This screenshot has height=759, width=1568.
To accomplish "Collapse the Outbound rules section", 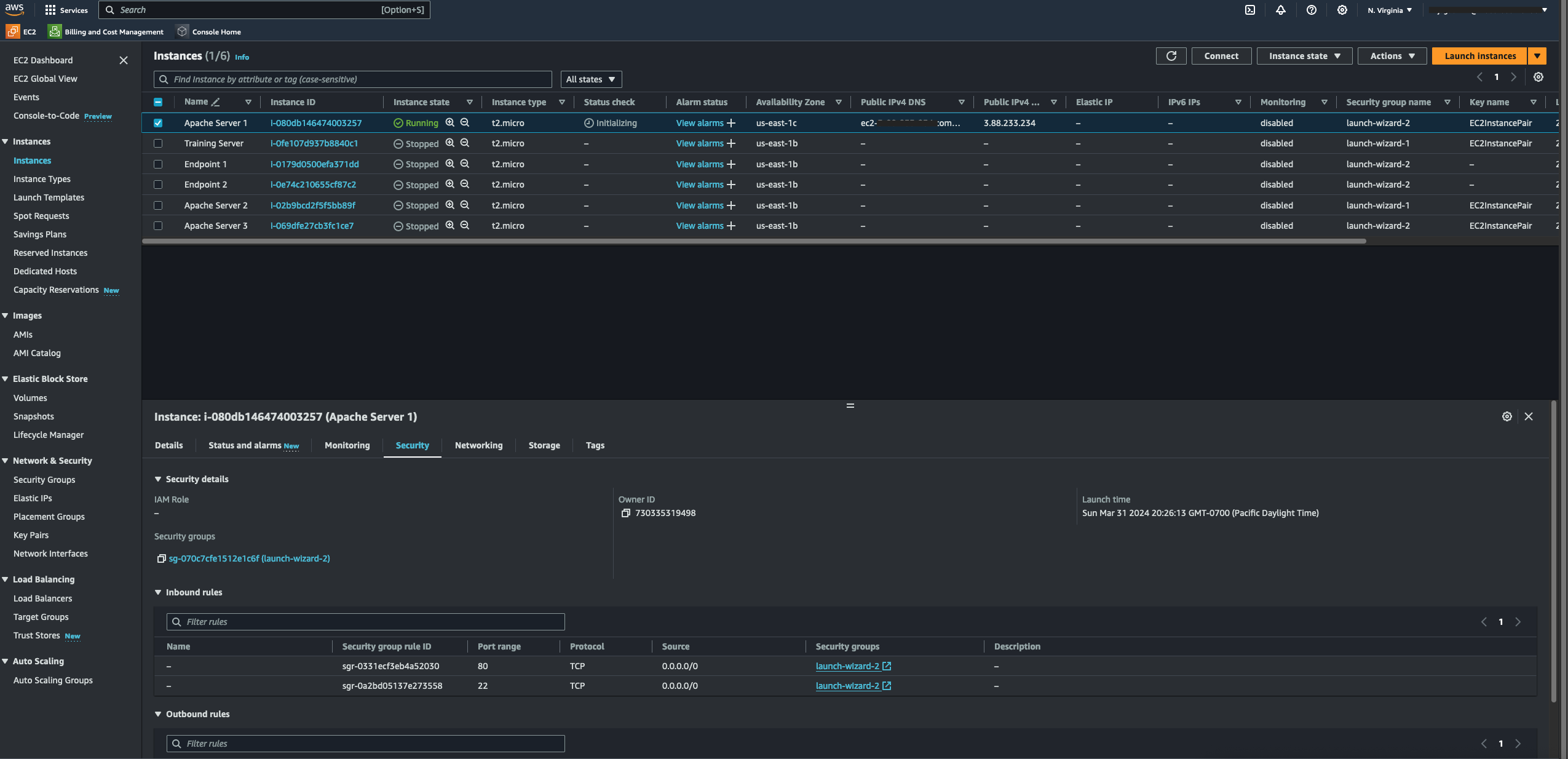I will [x=158, y=714].
